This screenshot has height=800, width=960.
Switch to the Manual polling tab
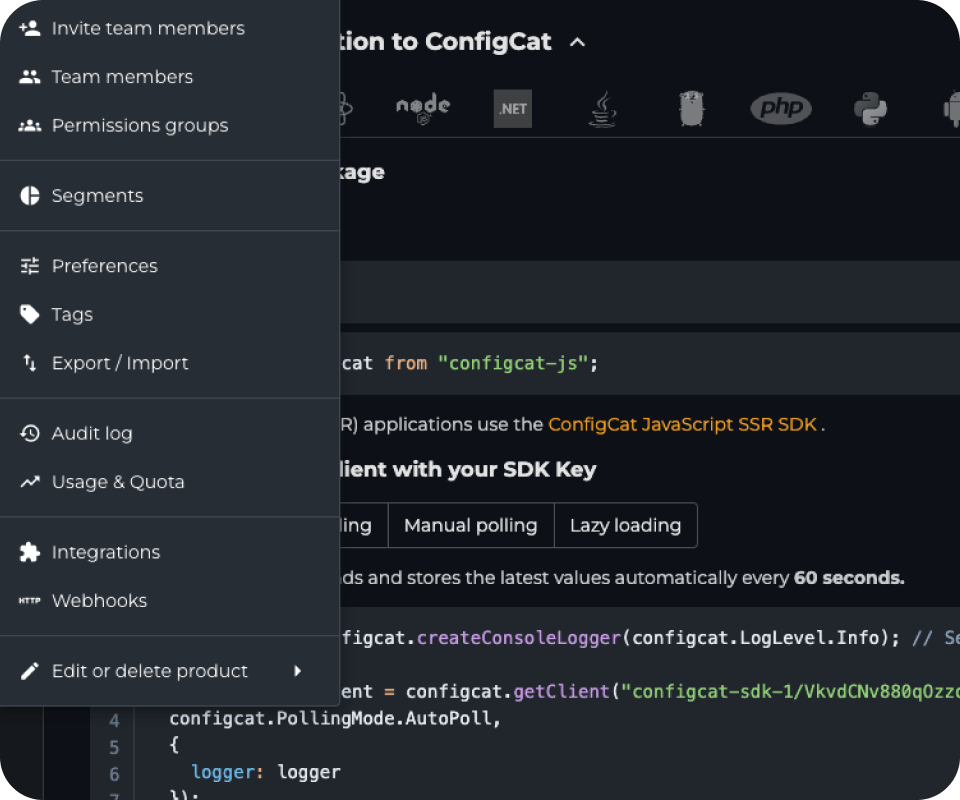click(471, 525)
